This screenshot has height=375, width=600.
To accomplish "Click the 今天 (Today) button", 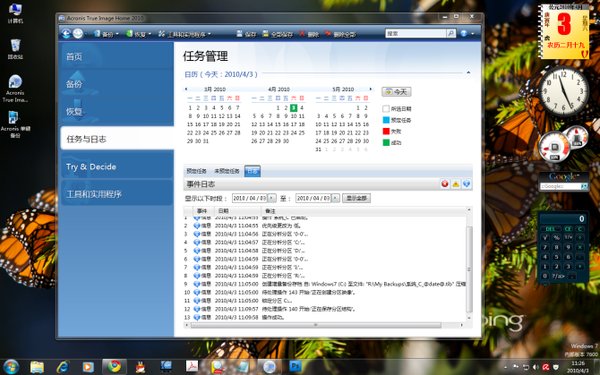I will pos(396,92).
